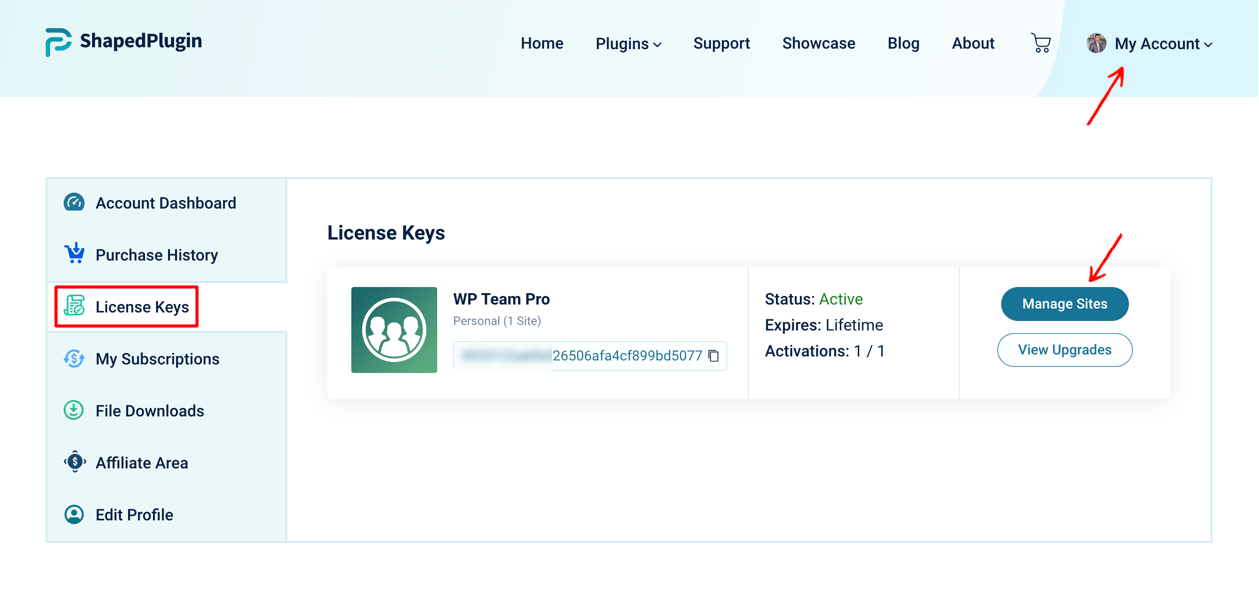Image resolution: width=1259 pixels, height=590 pixels.
Task: Click the Manage Sites button
Action: click(x=1064, y=303)
